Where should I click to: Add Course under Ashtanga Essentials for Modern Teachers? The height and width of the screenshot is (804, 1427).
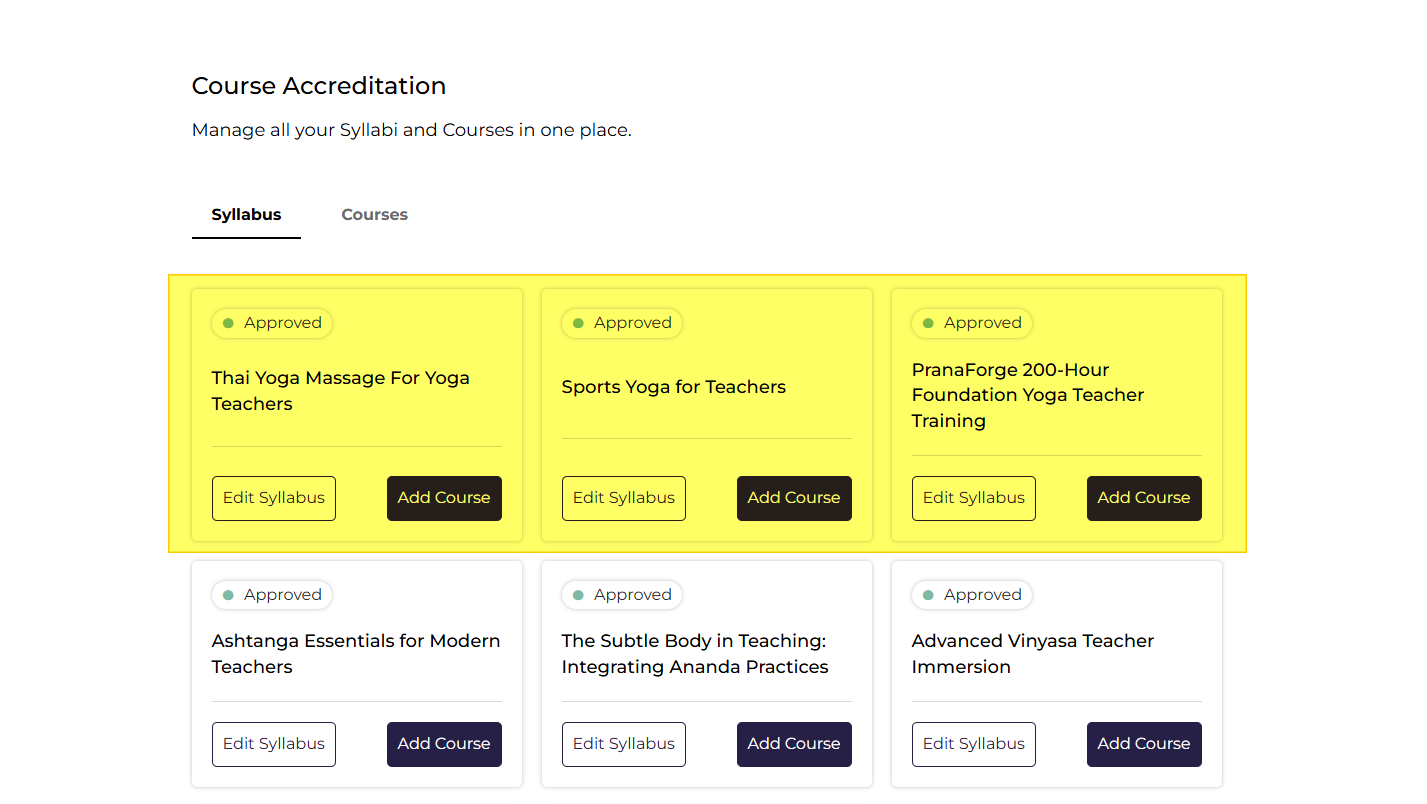444,744
